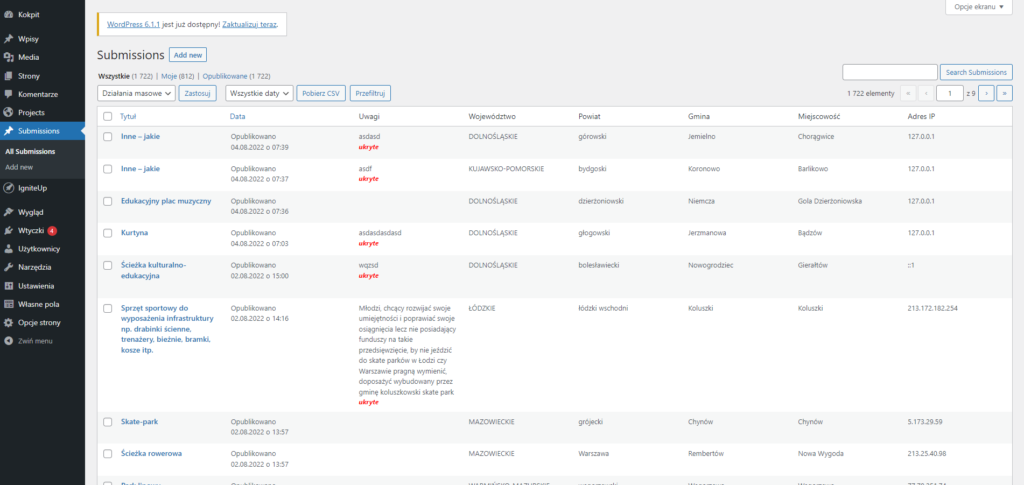
Task: Click the Użytkownicy user icon
Action: click(8, 249)
